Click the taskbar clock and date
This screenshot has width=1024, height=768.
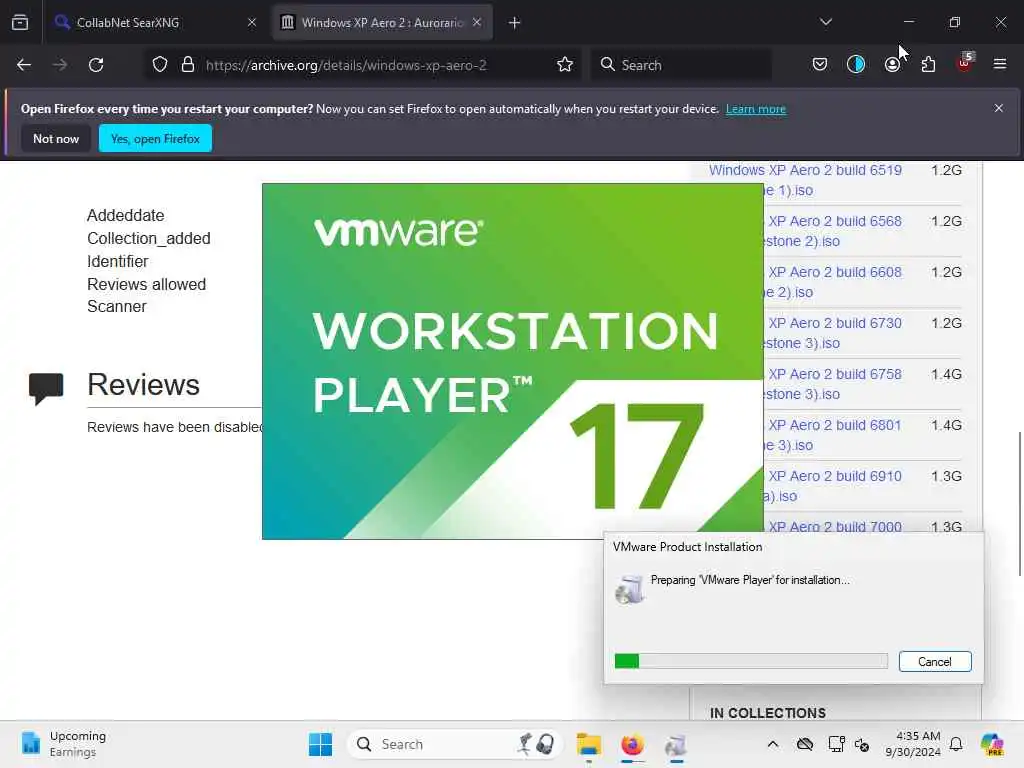(912, 744)
